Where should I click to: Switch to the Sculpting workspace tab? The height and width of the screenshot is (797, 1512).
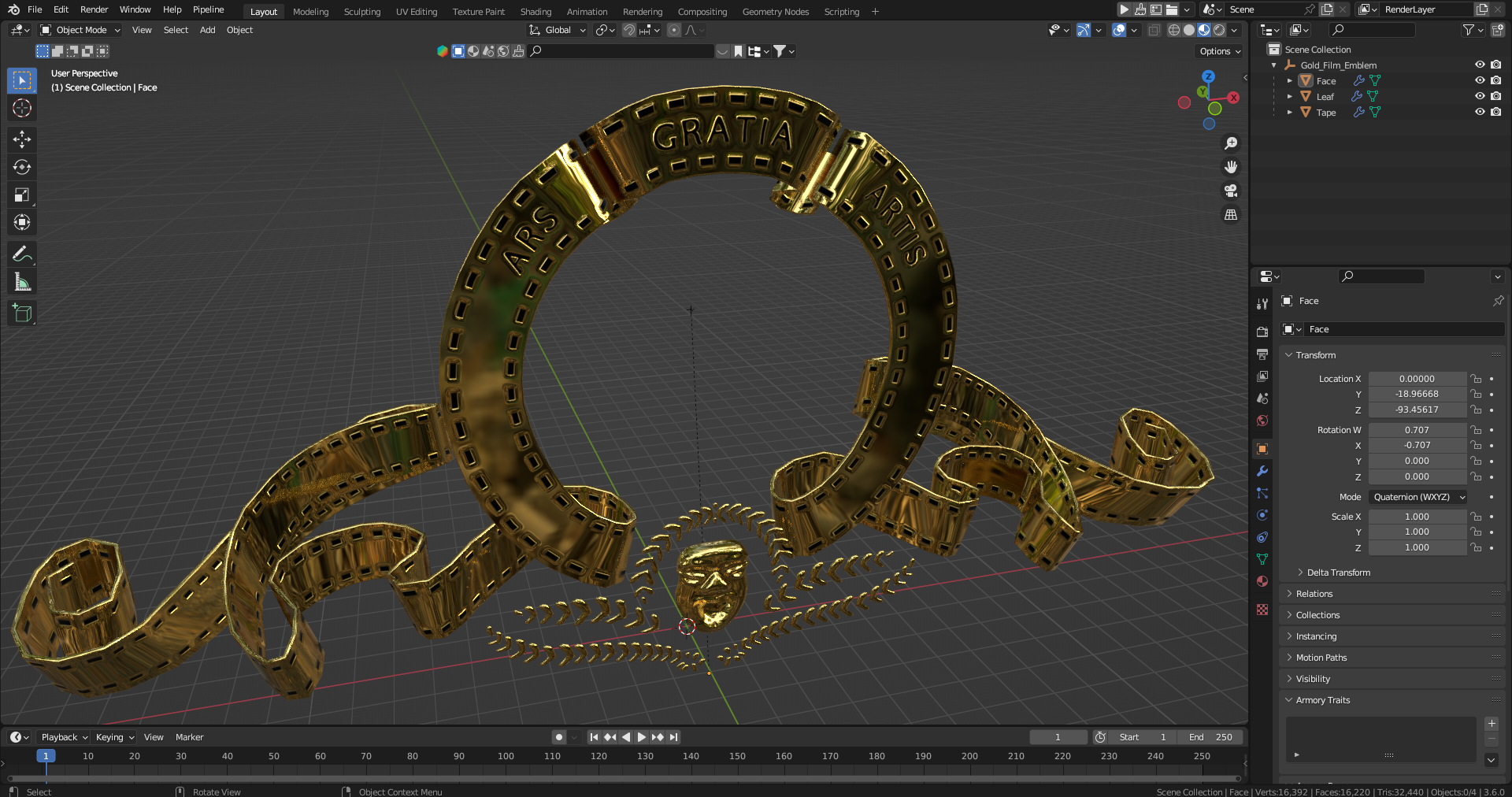pos(361,12)
